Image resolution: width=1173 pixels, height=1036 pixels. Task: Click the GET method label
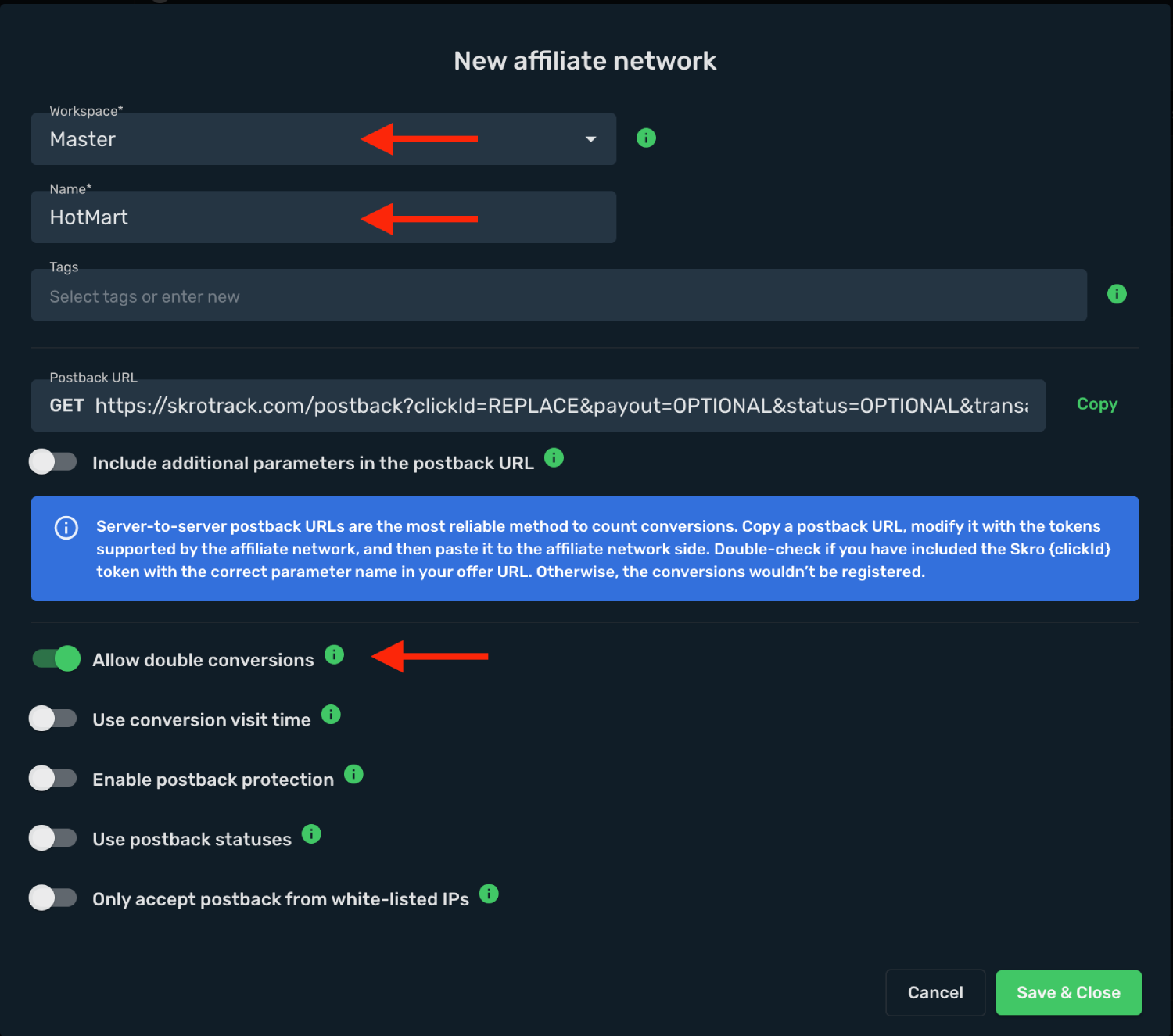(x=66, y=406)
